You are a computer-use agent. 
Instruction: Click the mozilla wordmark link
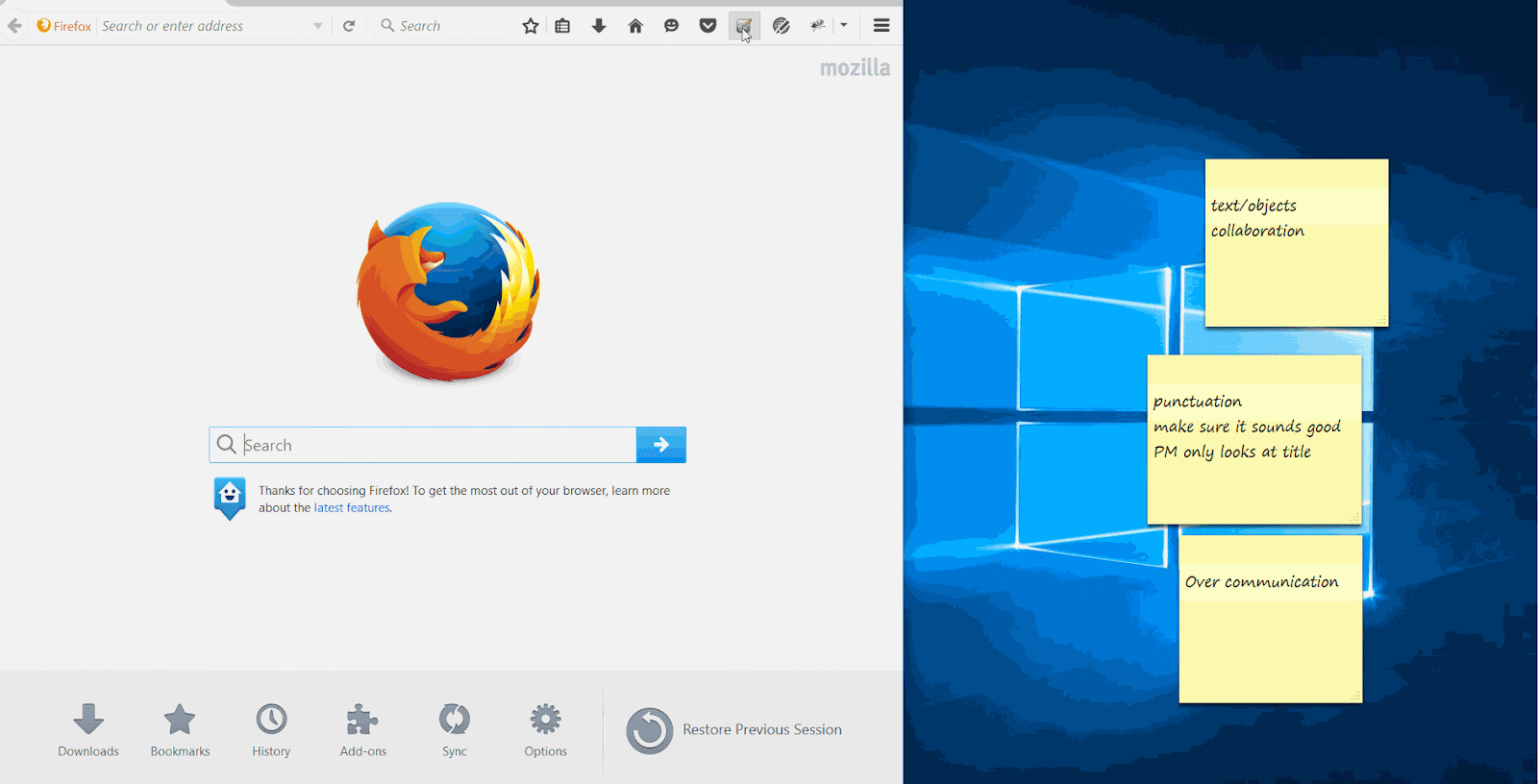(855, 68)
